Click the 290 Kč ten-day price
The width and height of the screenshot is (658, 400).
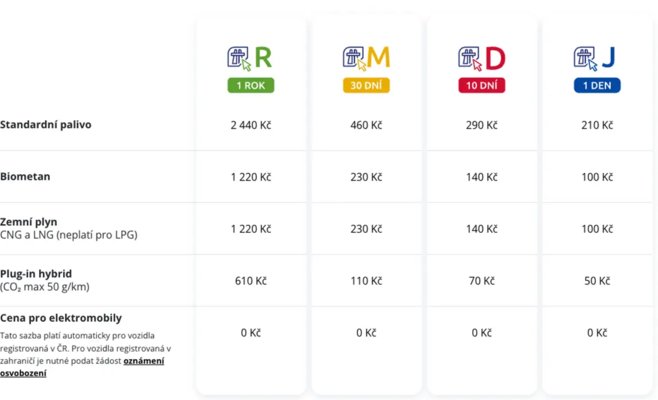482,125
